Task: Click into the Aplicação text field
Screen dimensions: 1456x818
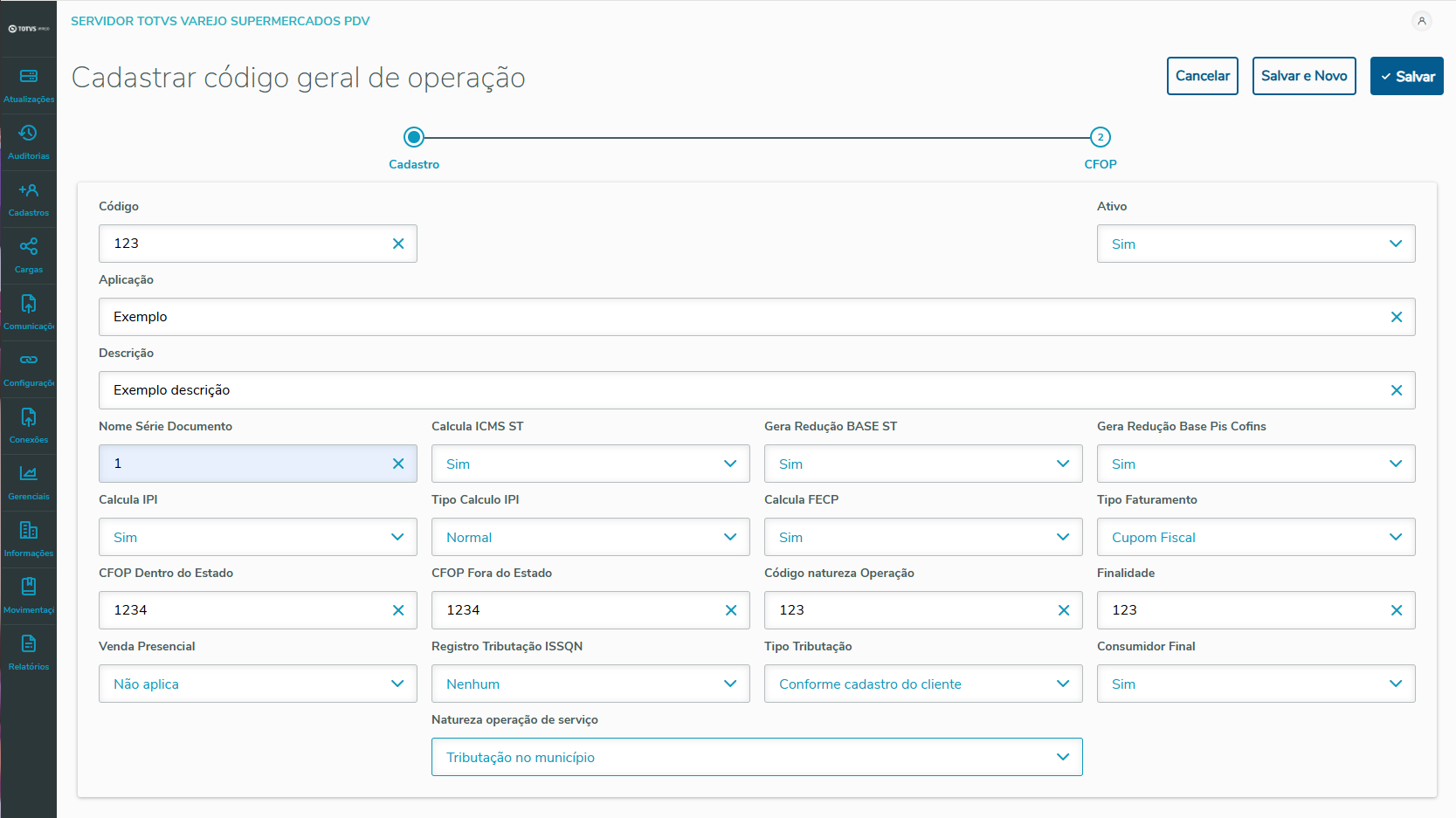Action: tap(742, 317)
